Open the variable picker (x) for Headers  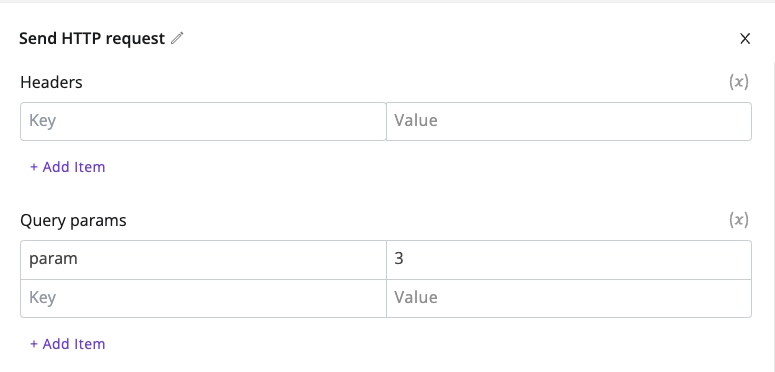(x=739, y=82)
